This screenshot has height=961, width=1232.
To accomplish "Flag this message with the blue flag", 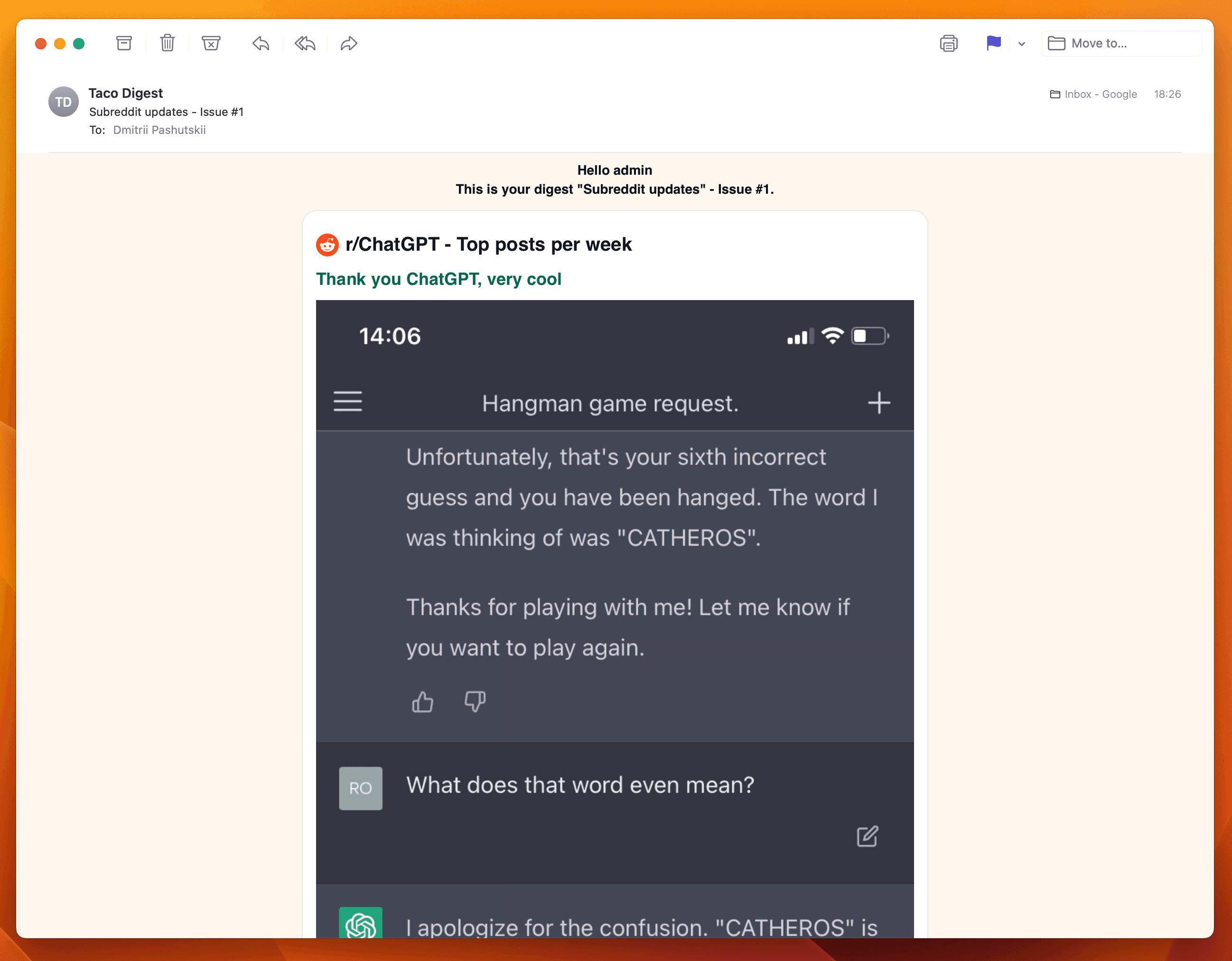I will (993, 44).
